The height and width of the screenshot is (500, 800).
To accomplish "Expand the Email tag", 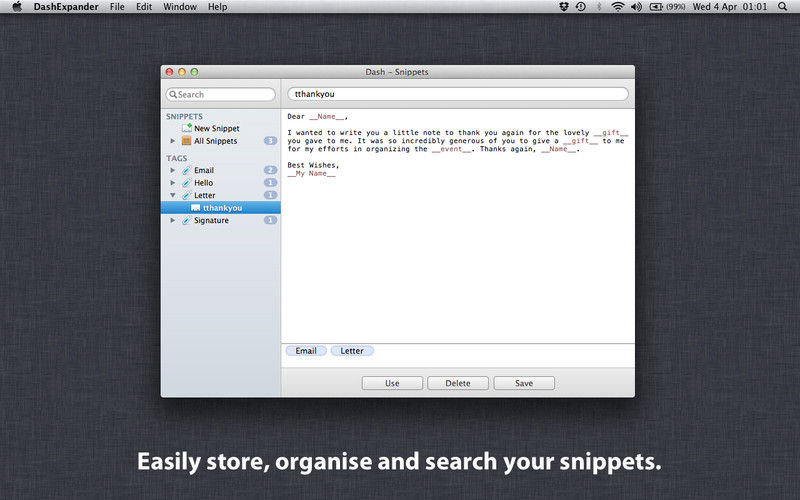I will pyautogui.click(x=172, y=170).
